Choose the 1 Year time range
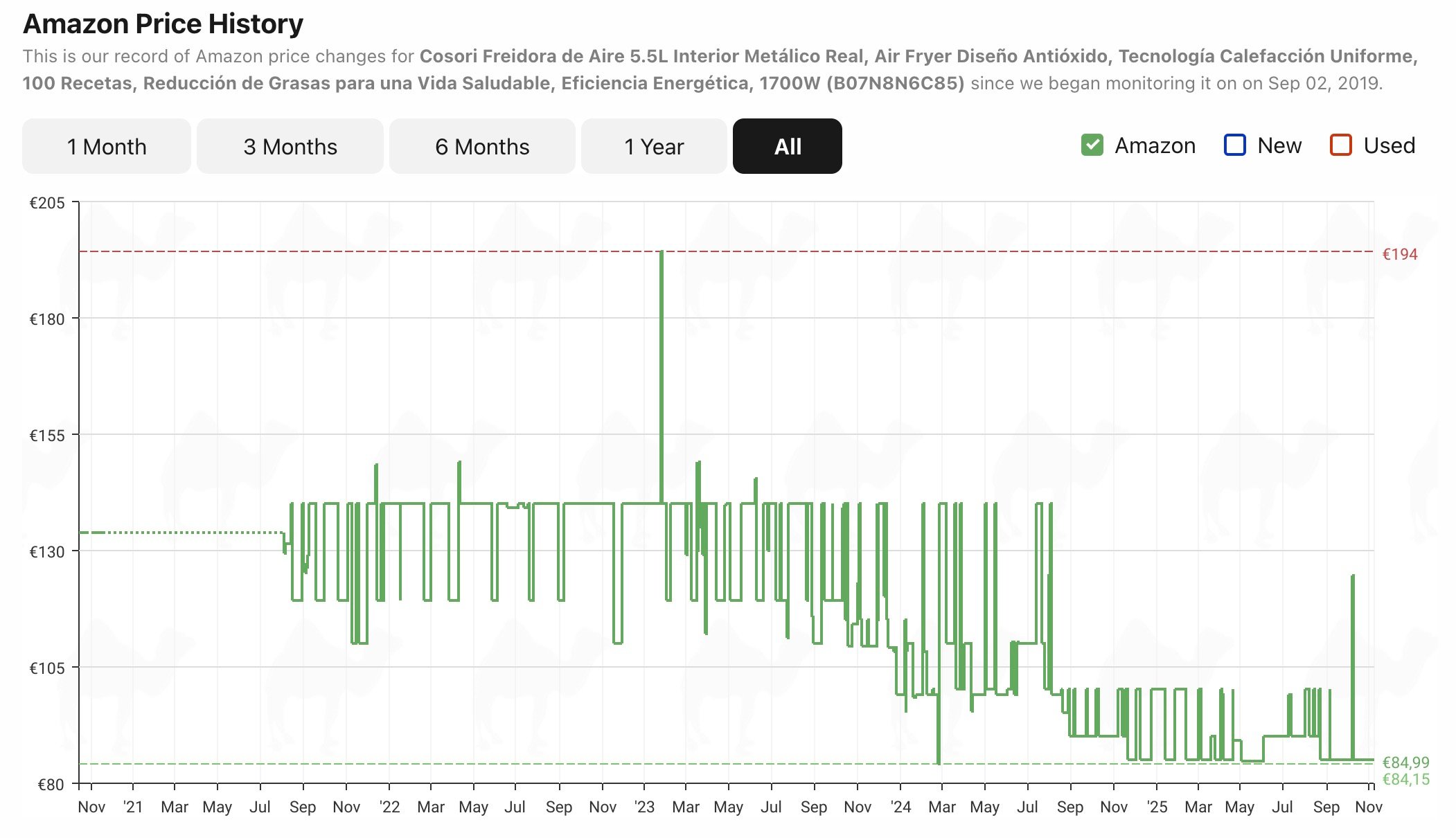1456x838 pixels. (x=654, y=146)
